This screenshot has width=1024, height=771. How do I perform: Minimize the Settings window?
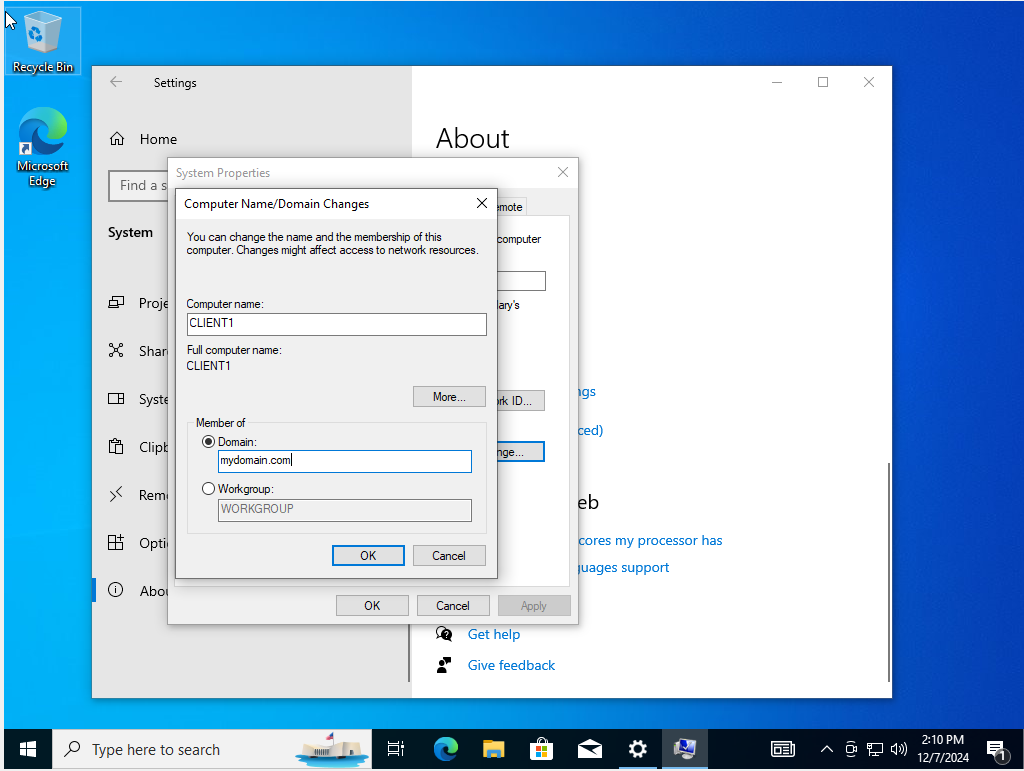point(777,82)
